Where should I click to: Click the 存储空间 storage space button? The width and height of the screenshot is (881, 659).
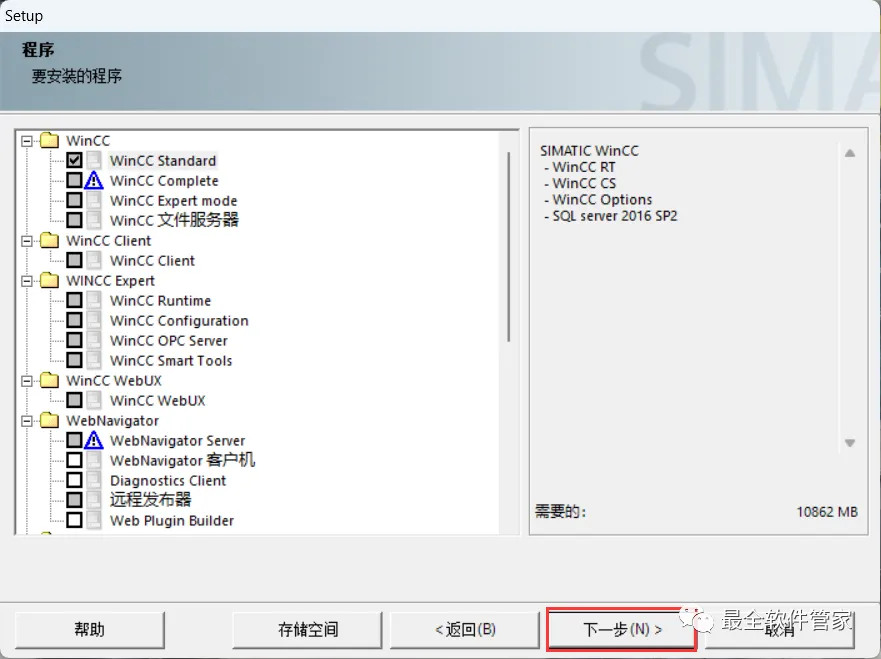(x=307, y=629)
